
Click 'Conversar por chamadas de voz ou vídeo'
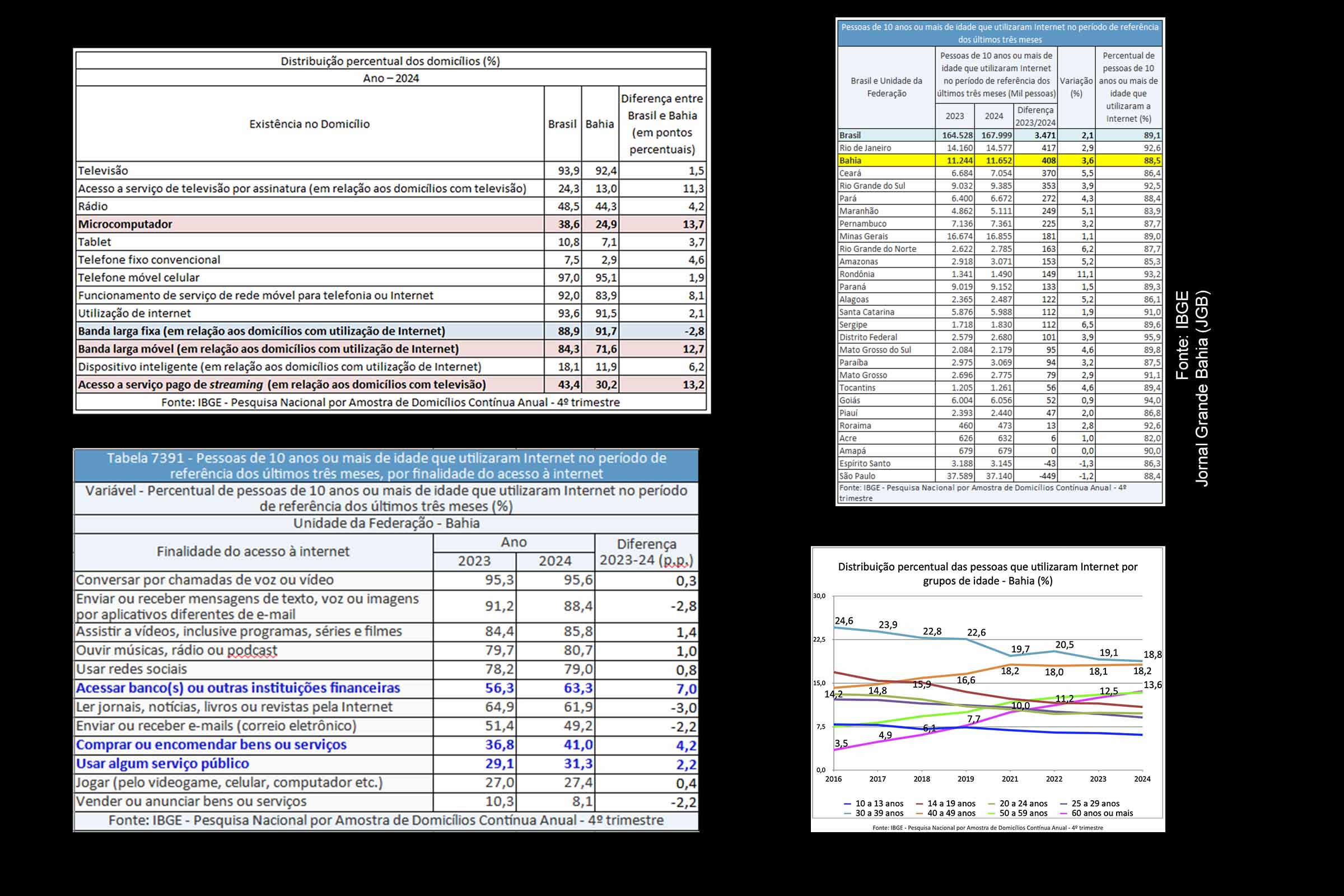coord(204,580)
